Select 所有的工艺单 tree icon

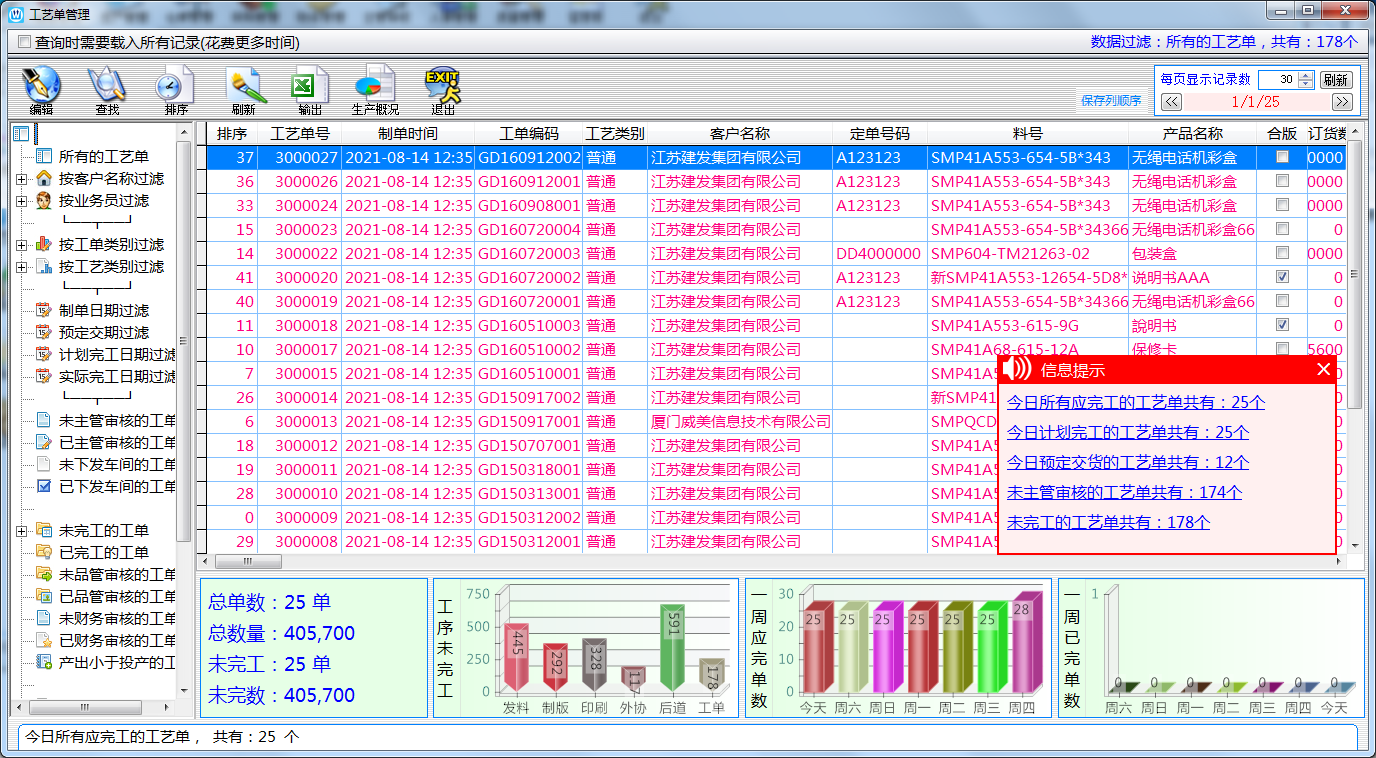43,156
